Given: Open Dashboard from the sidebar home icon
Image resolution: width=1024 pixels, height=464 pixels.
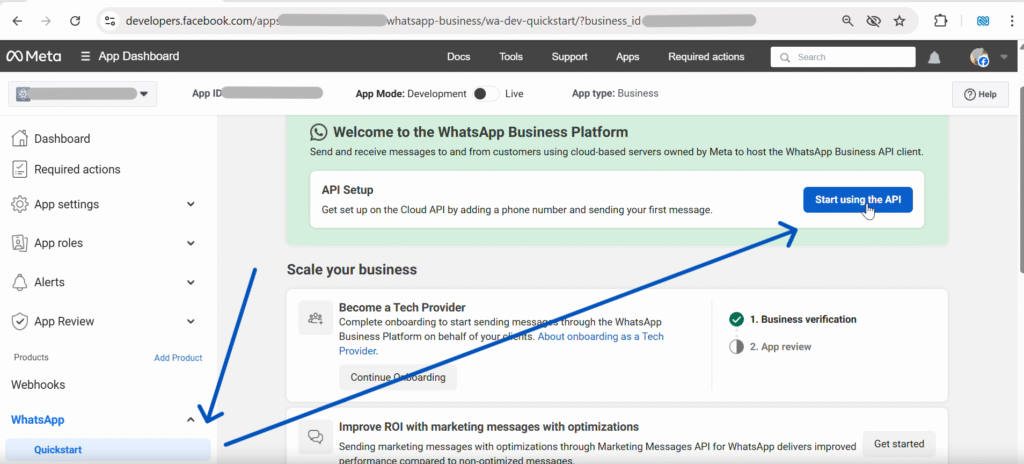Looking at the screenshot, I should (x=20, y=139).
